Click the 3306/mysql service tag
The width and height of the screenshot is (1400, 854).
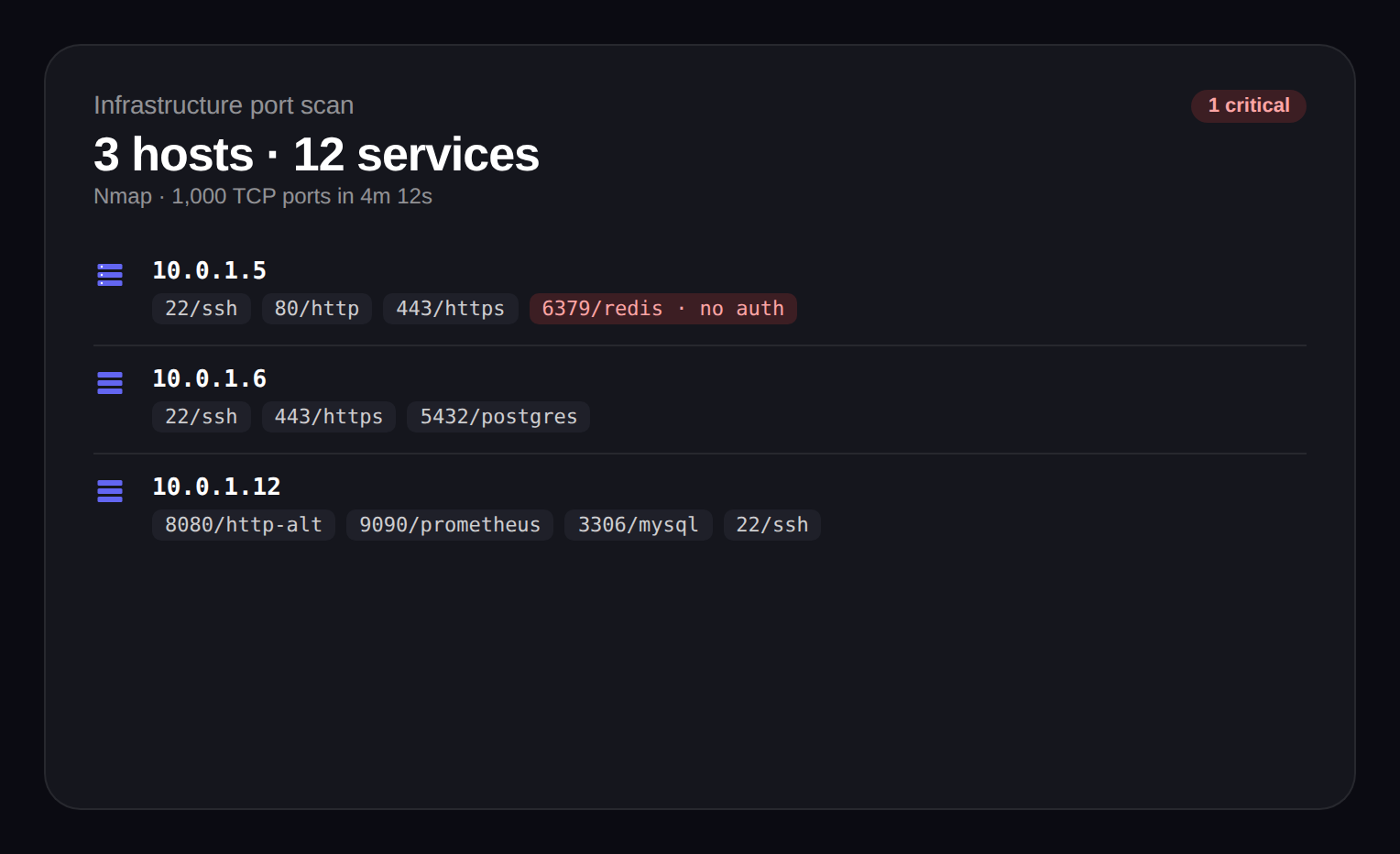tap(638, 525)
